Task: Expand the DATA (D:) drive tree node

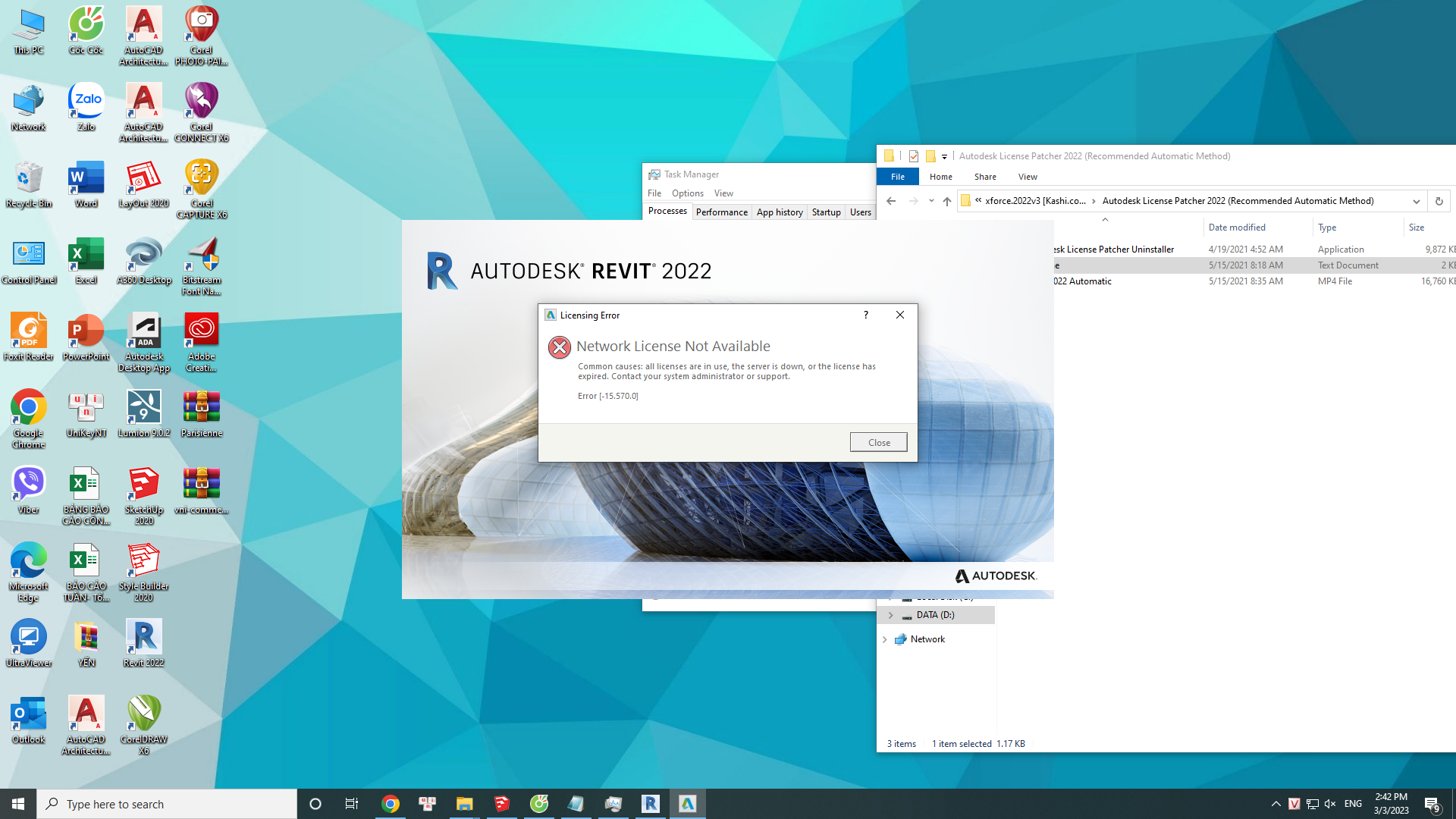Action: pyautogui.click(x=891, y=615)
